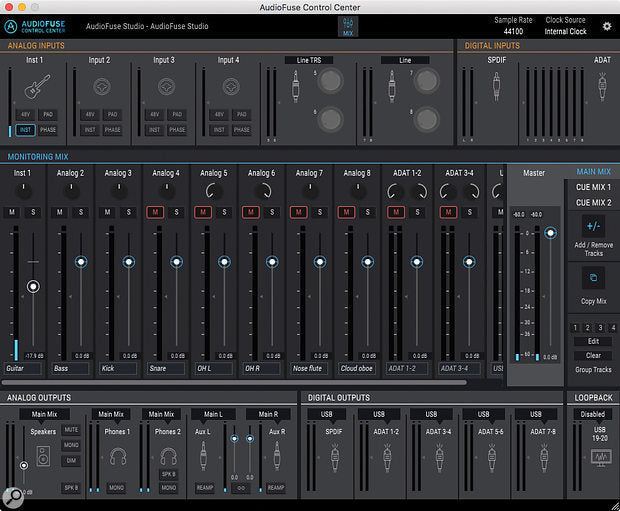
Task: Select CUE MIX 2 tab
Action: (x=593, y=203)
